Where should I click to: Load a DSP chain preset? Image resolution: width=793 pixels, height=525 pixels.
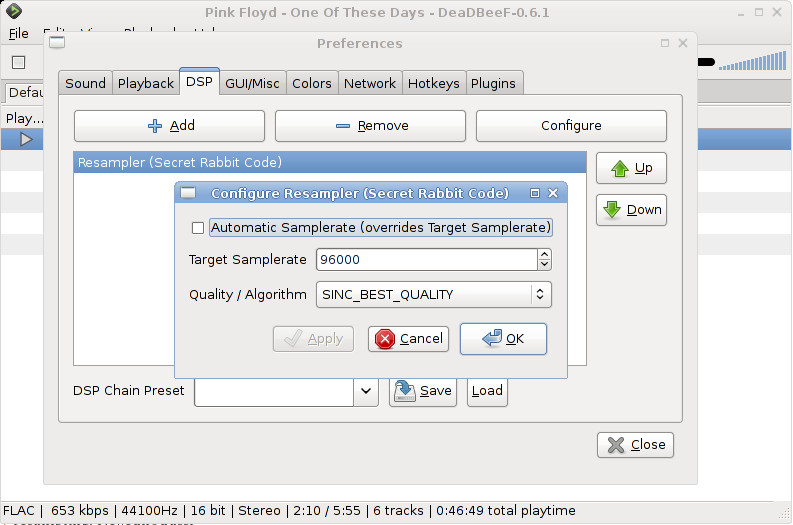pos(487,391)
